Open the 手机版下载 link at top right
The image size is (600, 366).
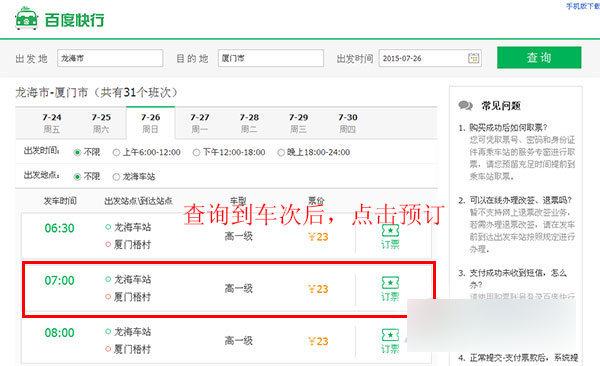tap(583, 6)
